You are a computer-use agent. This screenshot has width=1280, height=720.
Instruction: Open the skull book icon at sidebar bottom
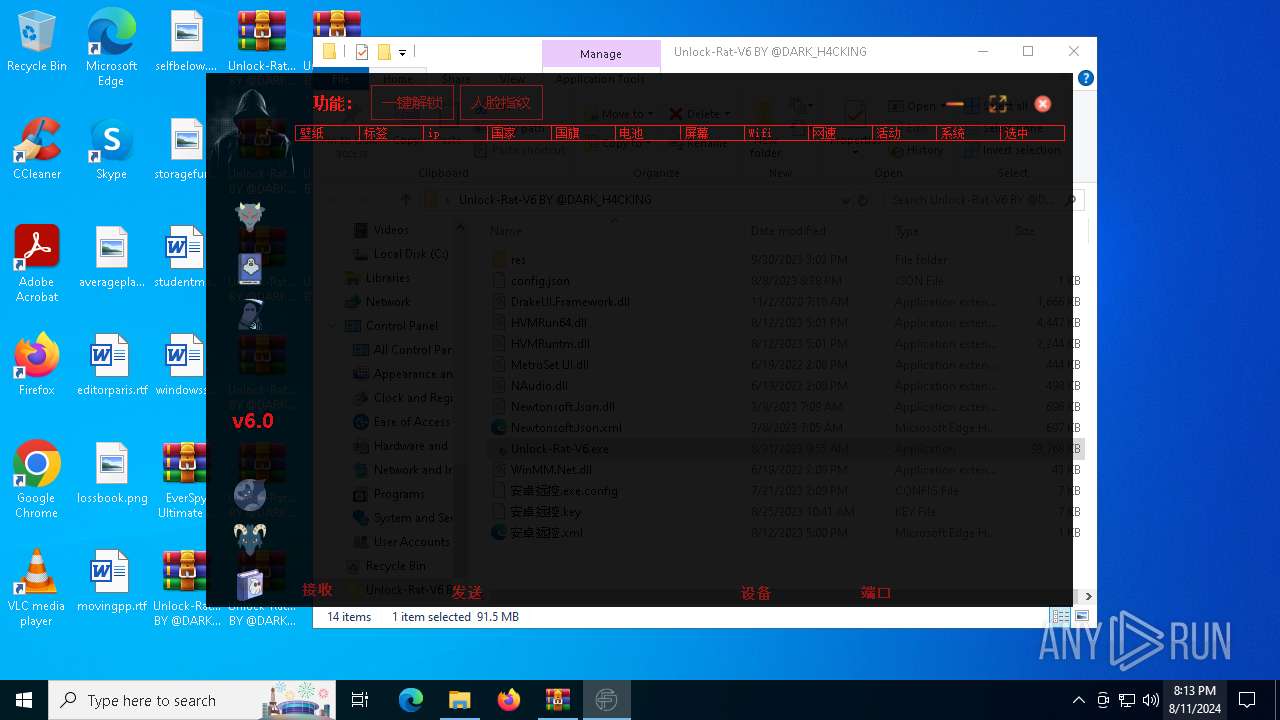click(250, 585)
